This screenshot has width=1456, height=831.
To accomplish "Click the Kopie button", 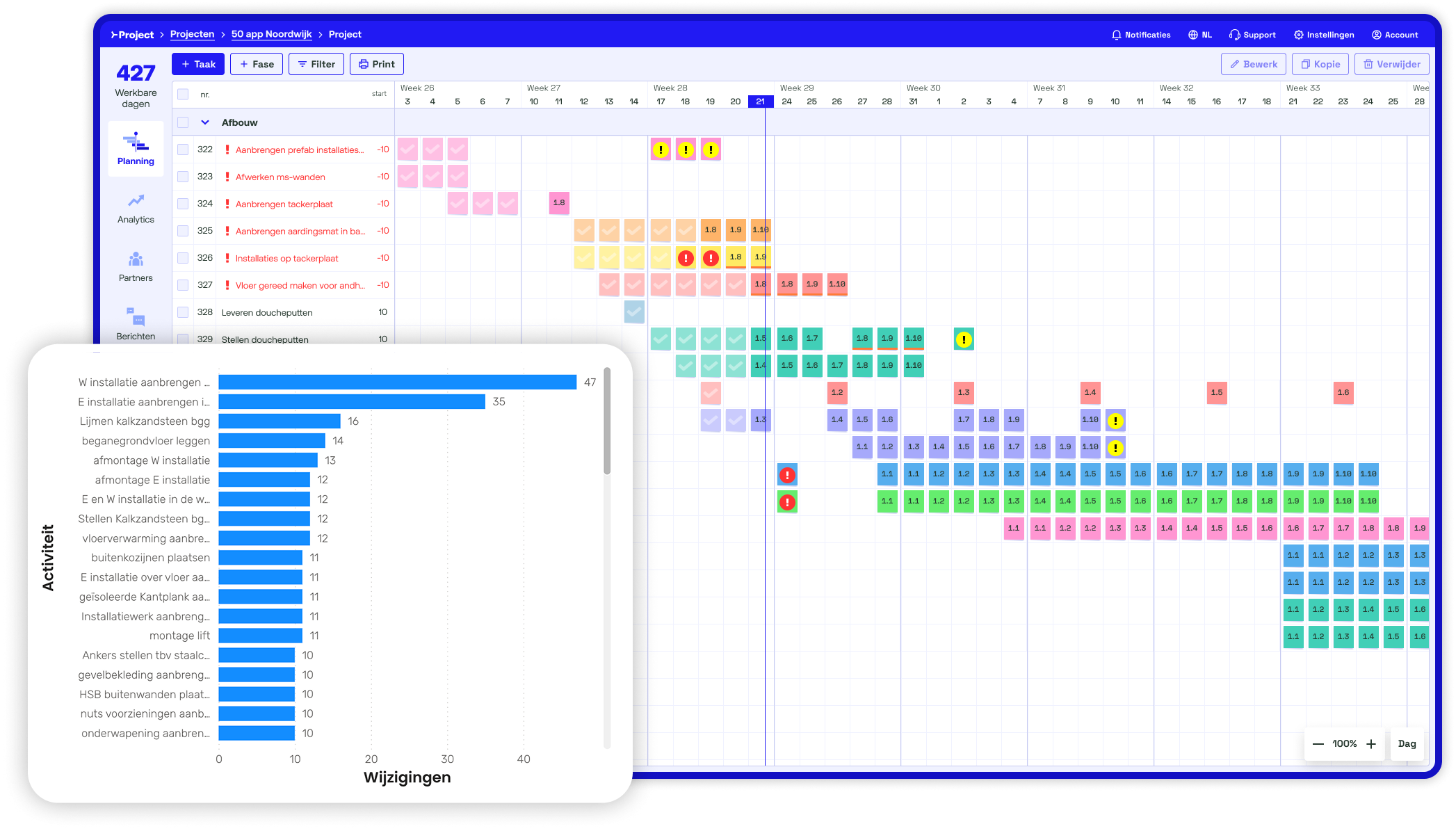I will click(x=1320, y=64).
